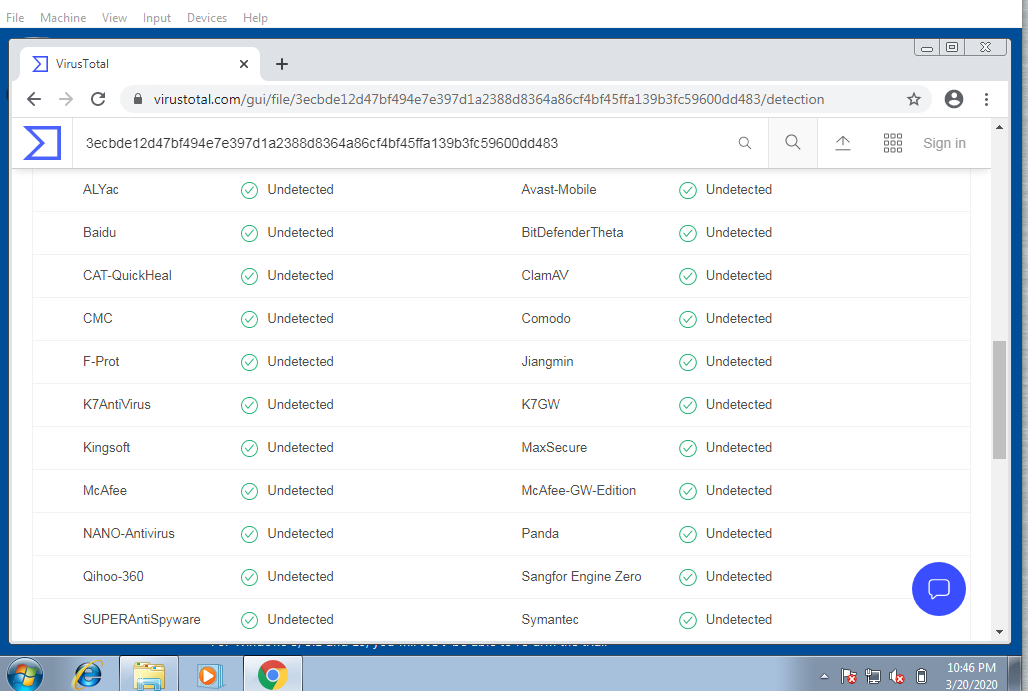Image resolution: width=1028 pixels, height=691 pixels.
Task: Open the search panel magnifier icon
Action: click(793, 142)
